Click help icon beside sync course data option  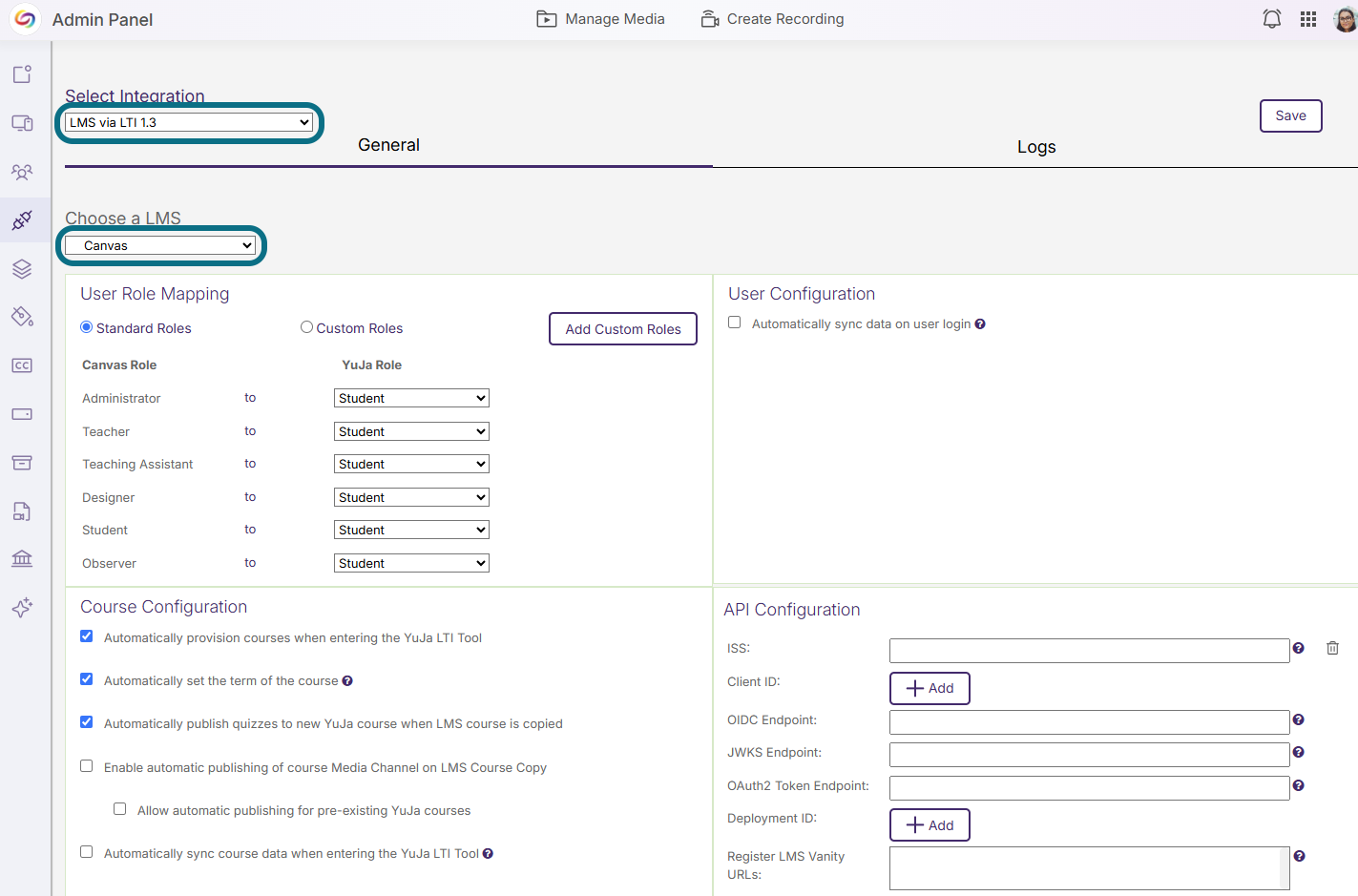(x=488, y=854)
